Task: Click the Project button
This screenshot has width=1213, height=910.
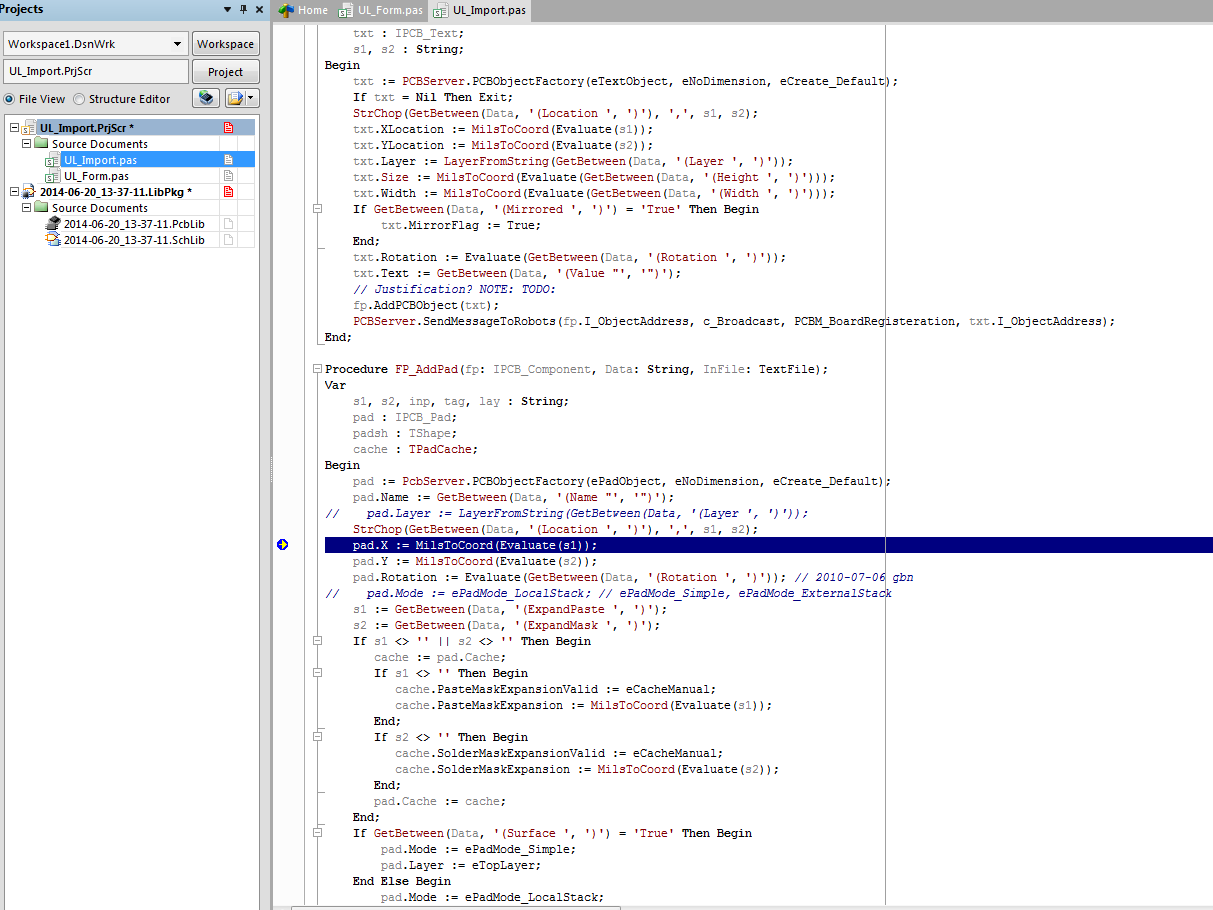Action: pos(225,72)
